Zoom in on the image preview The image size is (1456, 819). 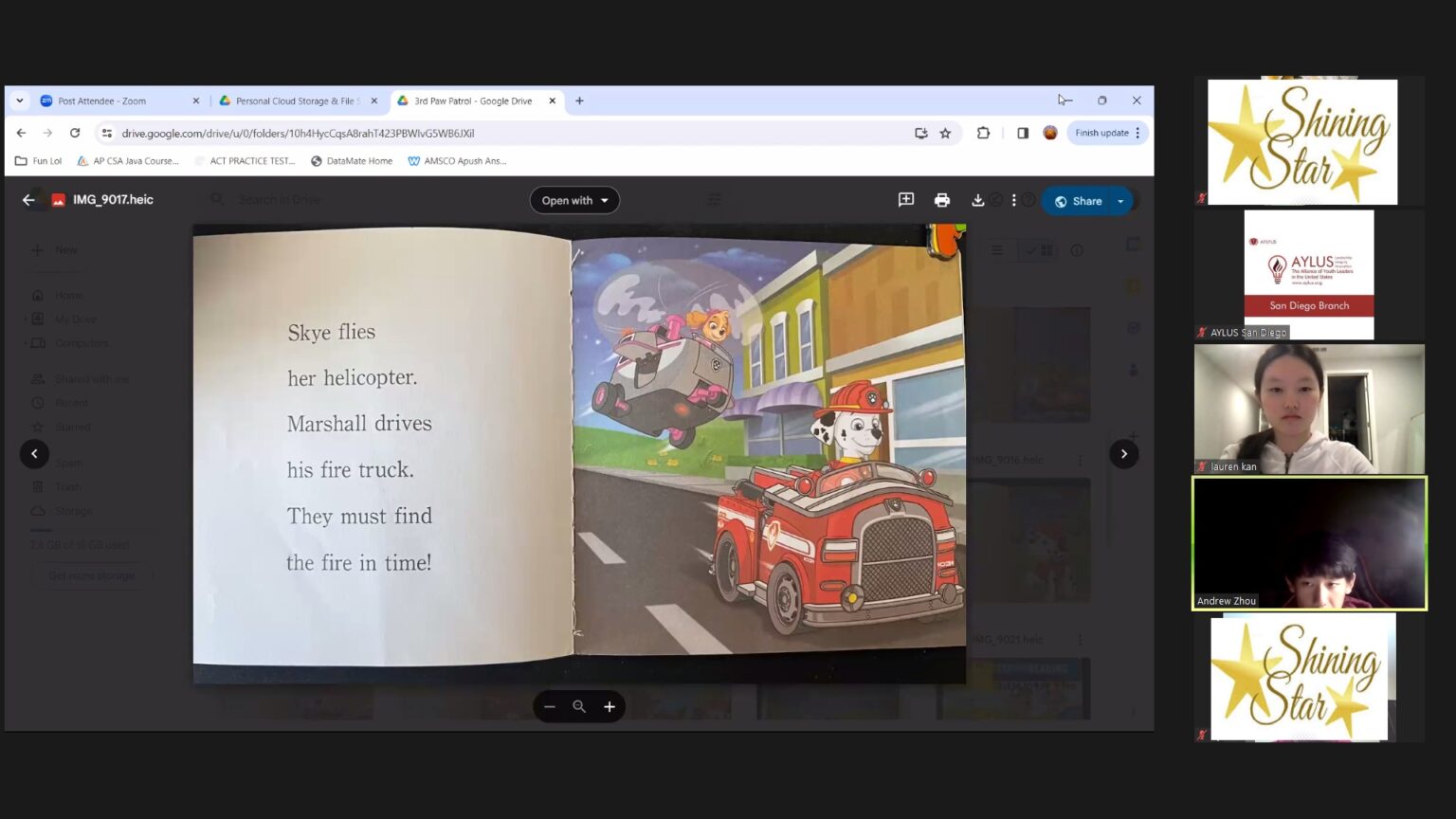[x=610, y=706]
